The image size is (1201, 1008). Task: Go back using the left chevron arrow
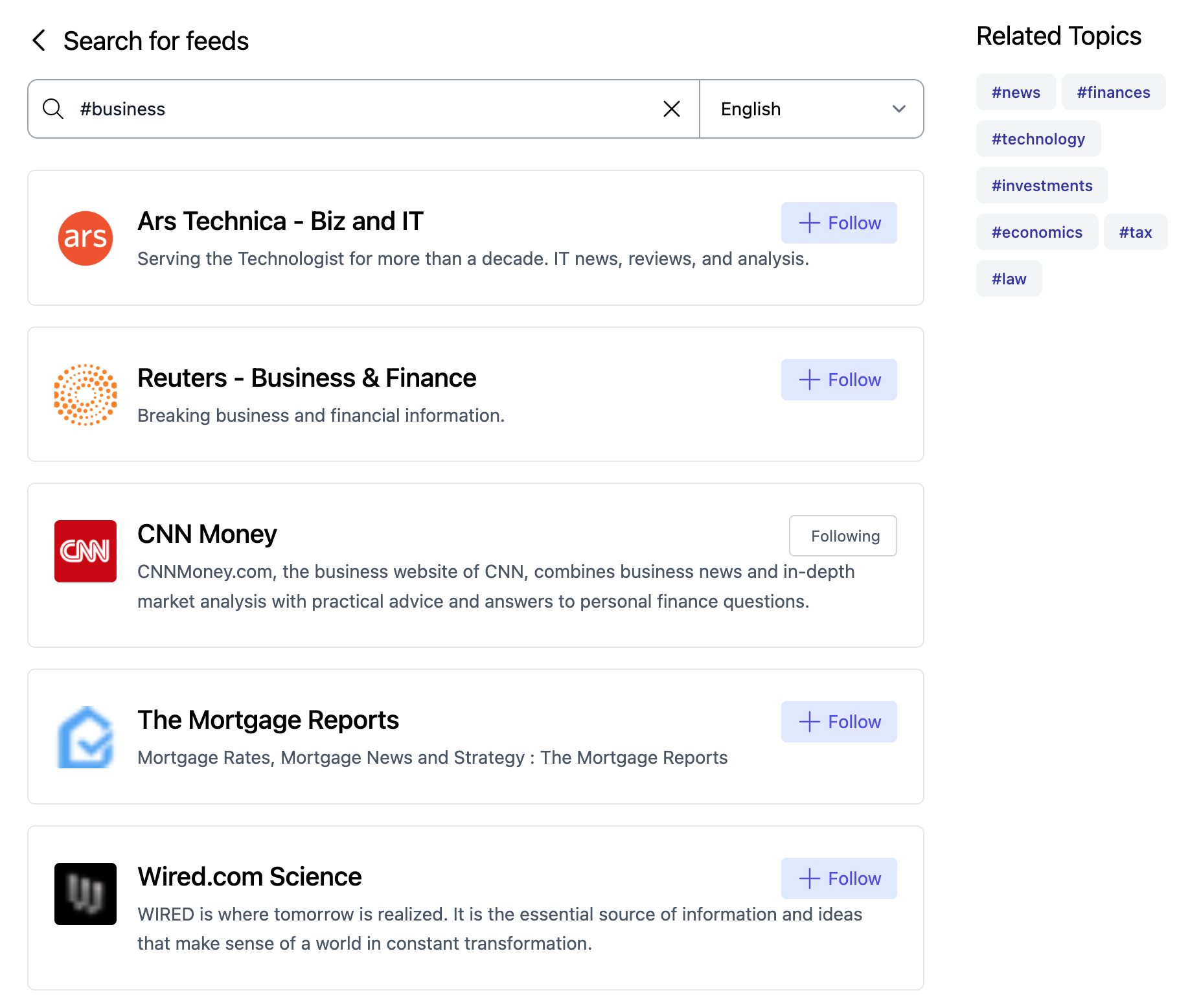(x=40, y=41)
